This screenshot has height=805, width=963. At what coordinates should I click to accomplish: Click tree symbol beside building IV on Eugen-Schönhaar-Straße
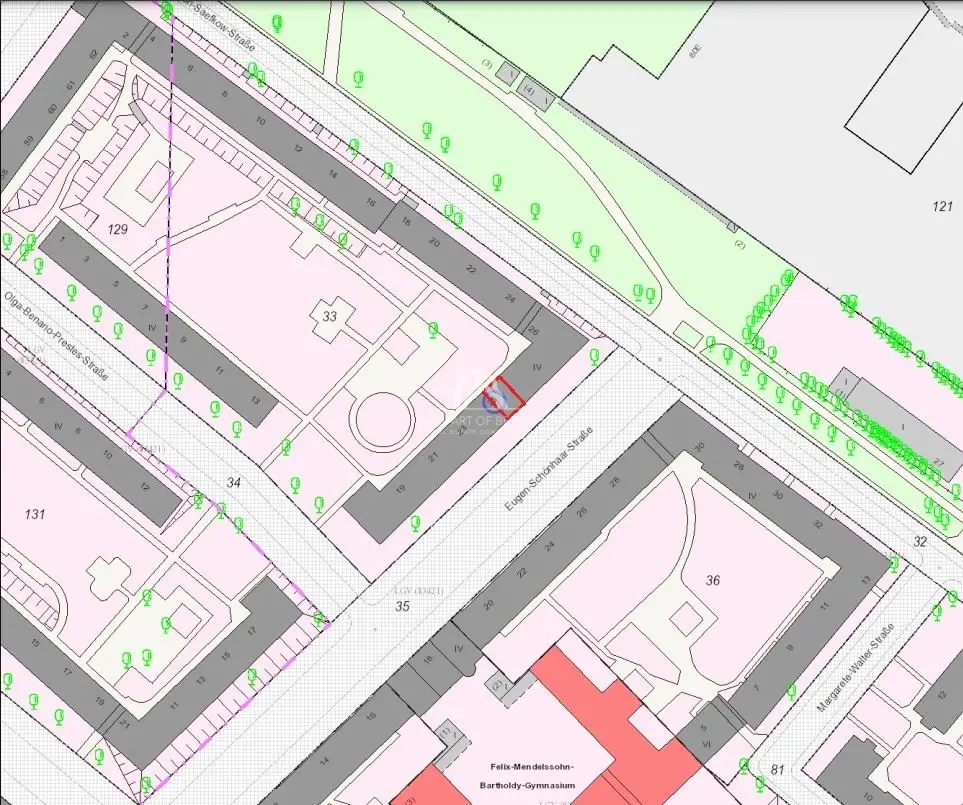pyautogui.click(x=595, y=356)
